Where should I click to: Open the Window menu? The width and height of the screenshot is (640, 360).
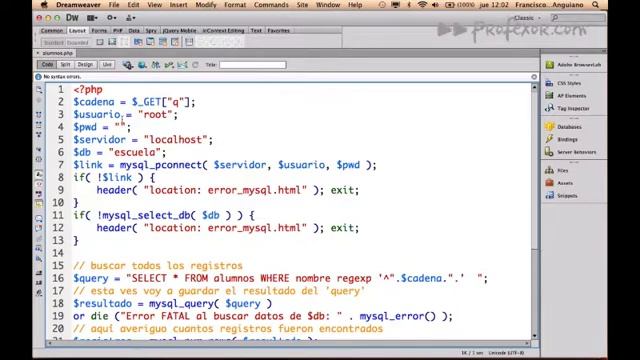tap(328, 5)
